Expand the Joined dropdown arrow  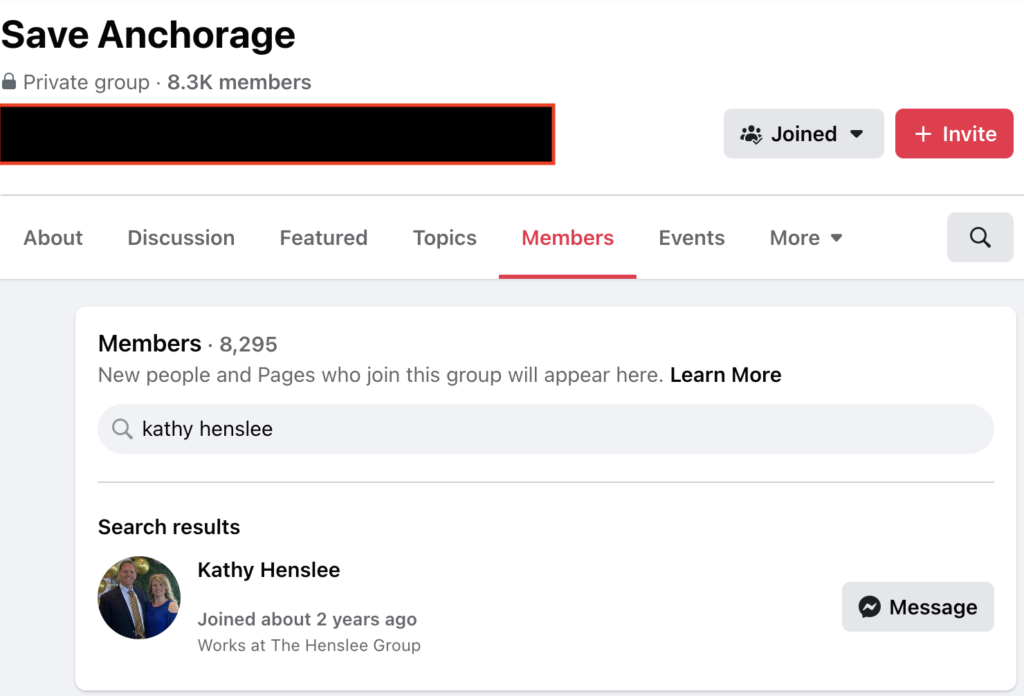[x=857, y=134]
